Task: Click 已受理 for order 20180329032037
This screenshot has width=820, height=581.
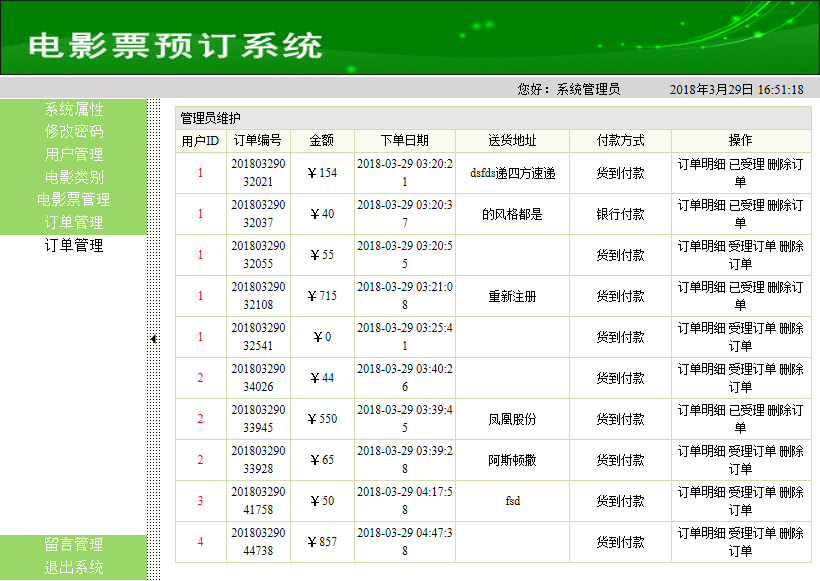Action: pos(746,205)
